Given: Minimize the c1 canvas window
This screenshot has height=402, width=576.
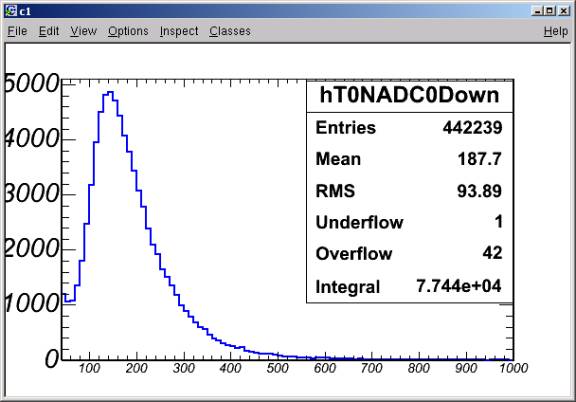Looking at the screenshot, I should point(537,11).
